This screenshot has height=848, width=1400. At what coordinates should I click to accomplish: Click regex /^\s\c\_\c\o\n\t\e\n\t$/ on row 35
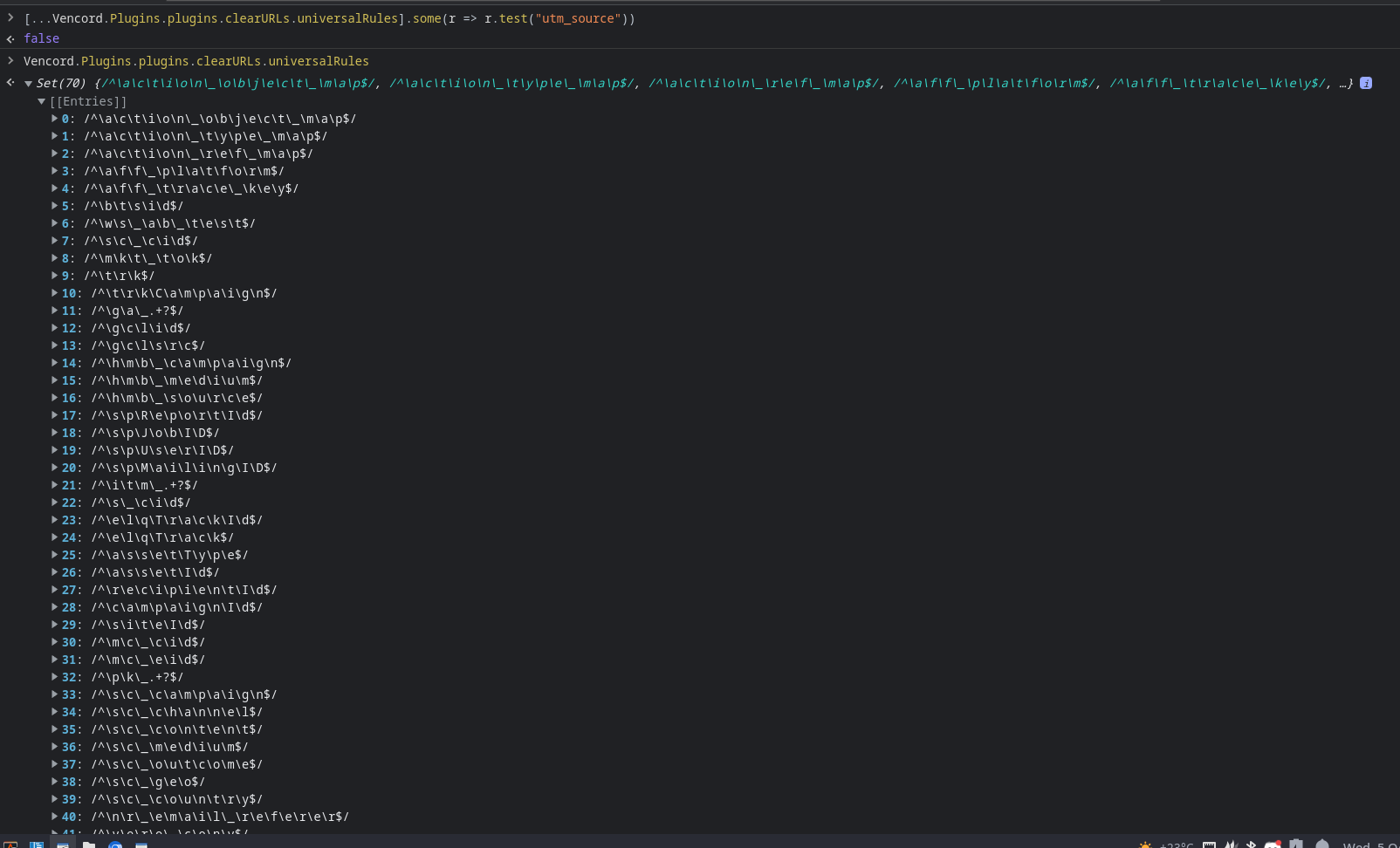point(177,729)
